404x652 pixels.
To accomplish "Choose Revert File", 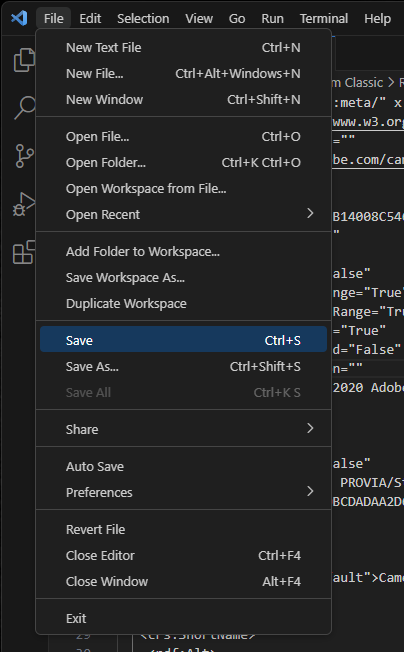I will point(183,529).
